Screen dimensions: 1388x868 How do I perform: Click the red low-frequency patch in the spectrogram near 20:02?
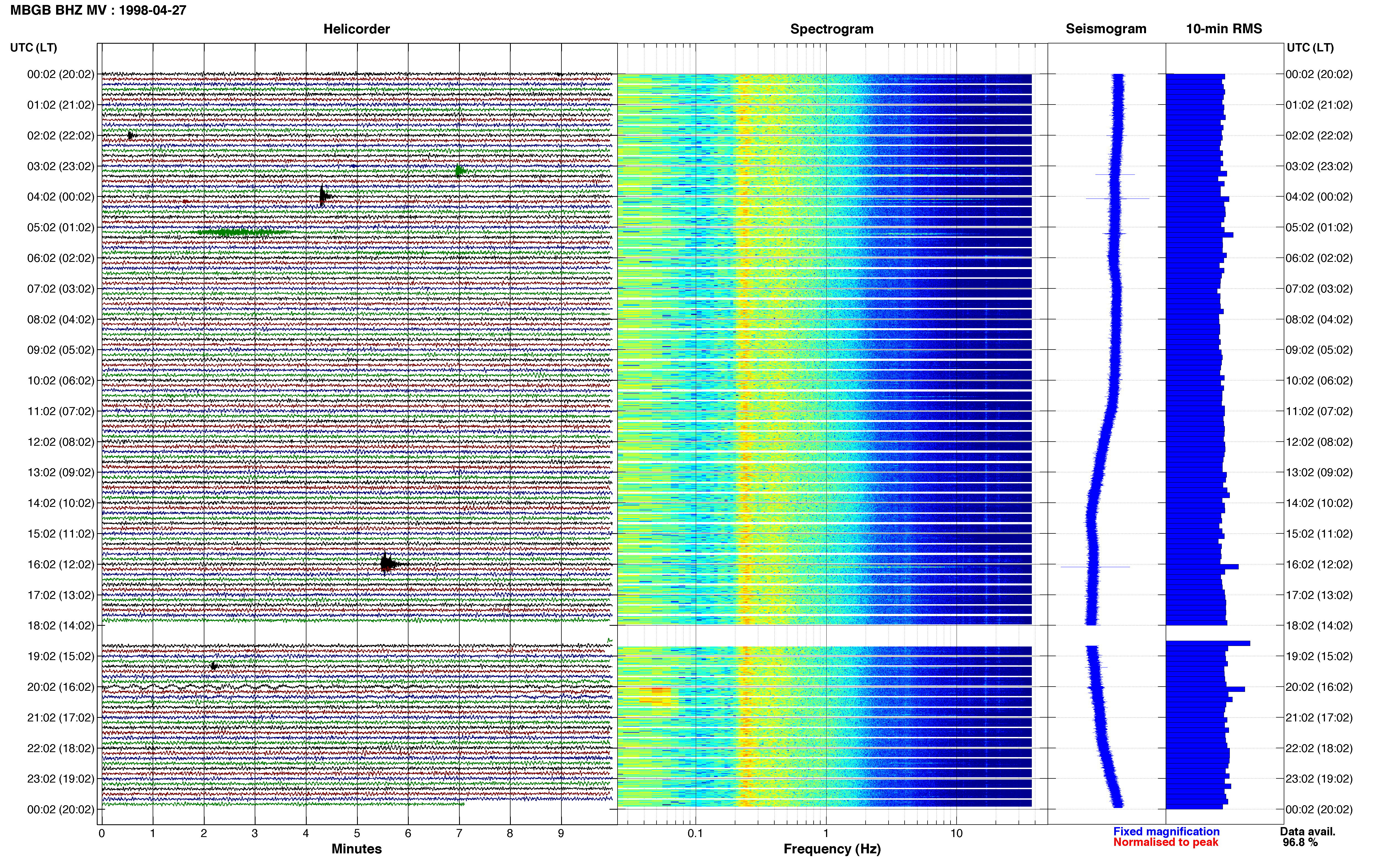pos(655,695)
